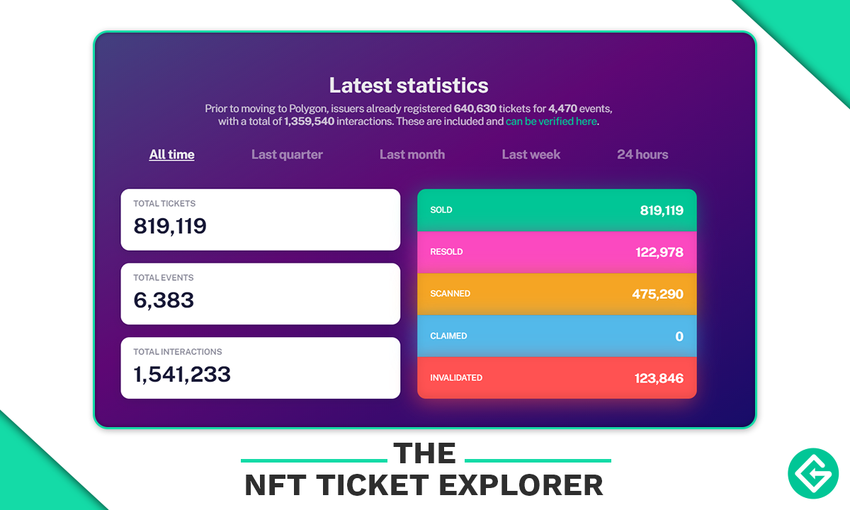
Task: Show Last week statistics
Action: coord(531,155)
